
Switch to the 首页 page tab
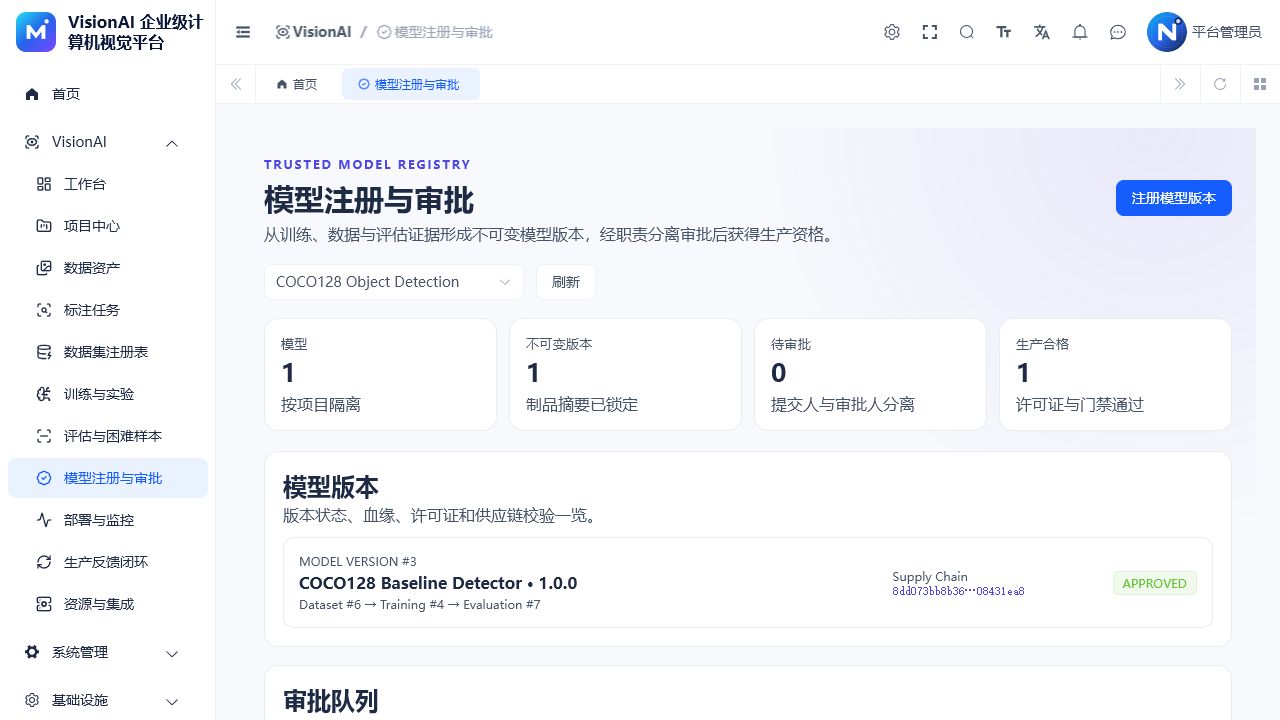click(x=297, y=84)
